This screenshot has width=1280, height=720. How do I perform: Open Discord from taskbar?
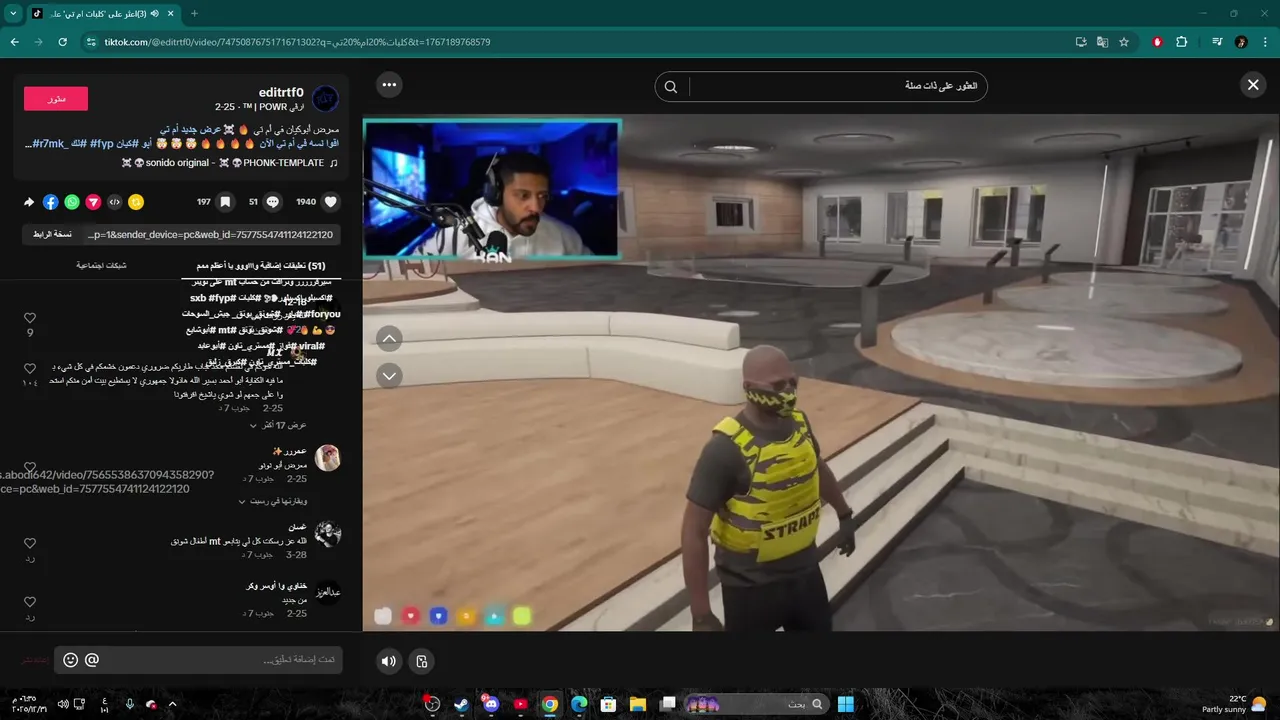pos(490,704)
